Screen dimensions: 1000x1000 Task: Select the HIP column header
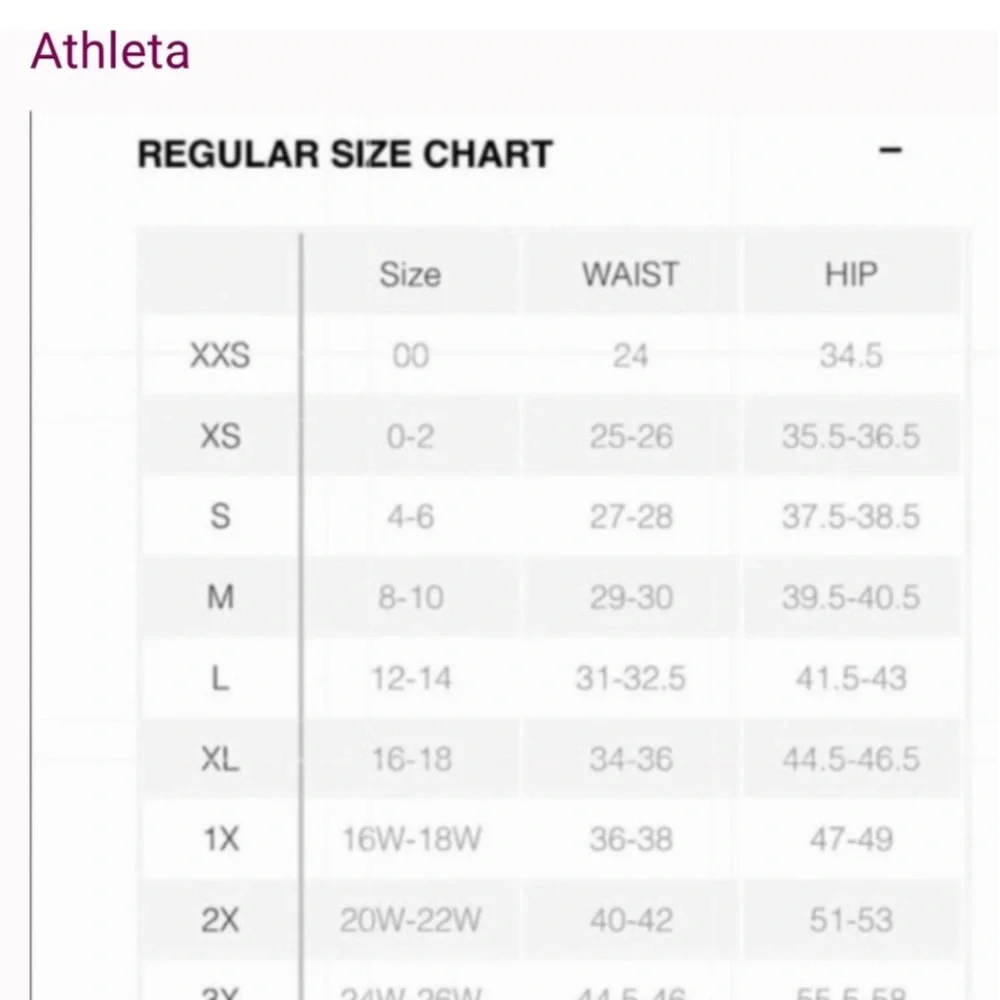(851, 275)
